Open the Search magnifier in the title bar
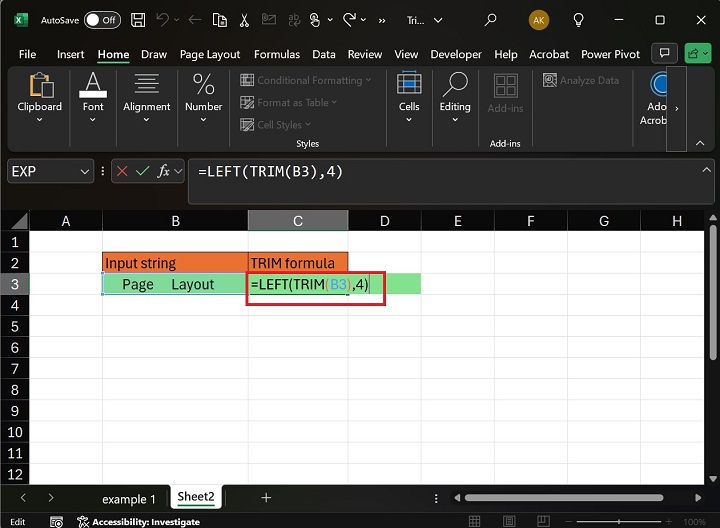 (x=490, y=19)
